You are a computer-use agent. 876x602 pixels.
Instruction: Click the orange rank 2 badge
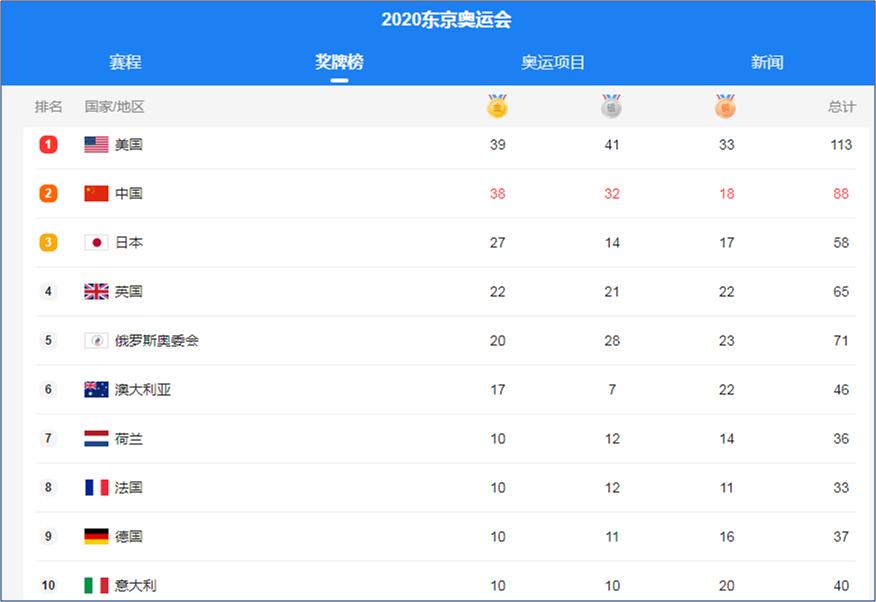[48, 194]
